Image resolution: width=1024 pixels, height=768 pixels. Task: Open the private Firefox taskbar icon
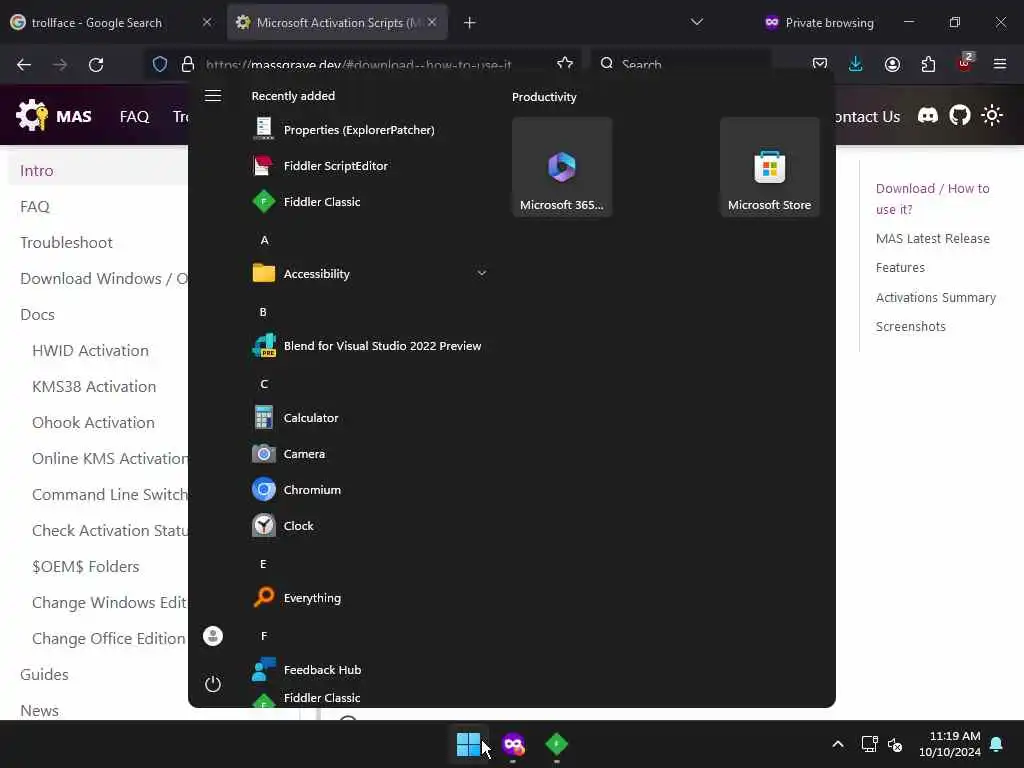pyautogui.click(x=513, y=744)
